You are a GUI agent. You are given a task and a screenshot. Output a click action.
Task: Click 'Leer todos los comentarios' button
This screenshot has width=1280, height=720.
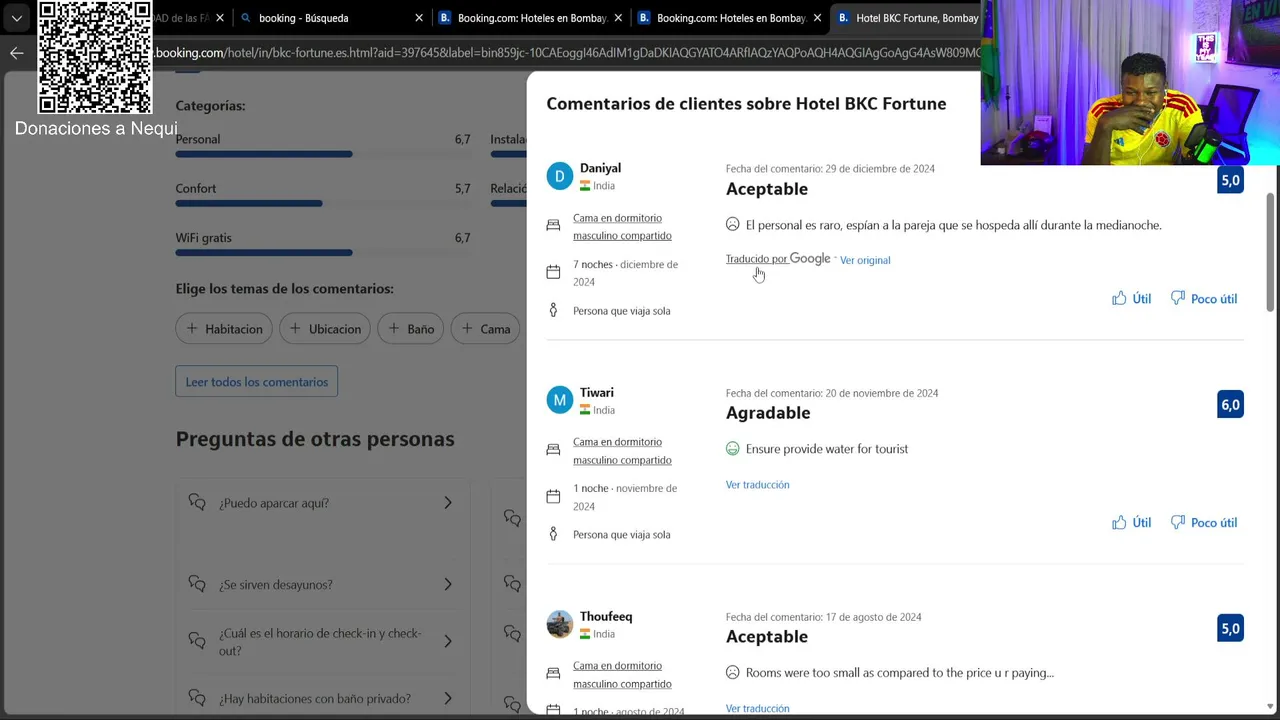257,382
